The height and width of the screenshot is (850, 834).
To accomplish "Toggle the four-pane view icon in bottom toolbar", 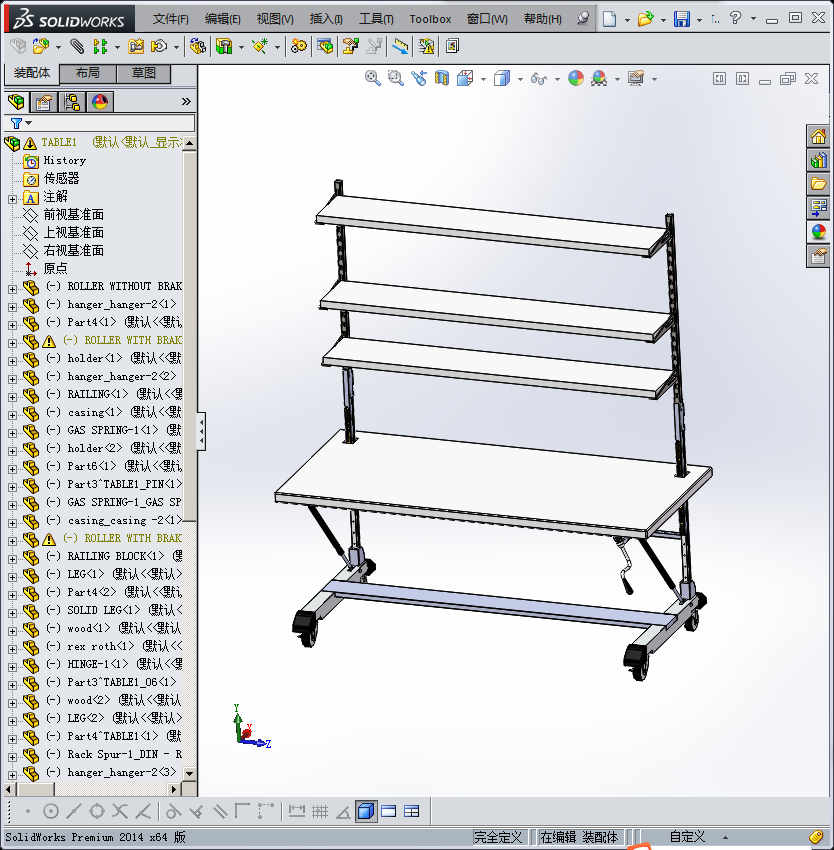I will pyautogui.click(x=412, y=812).
